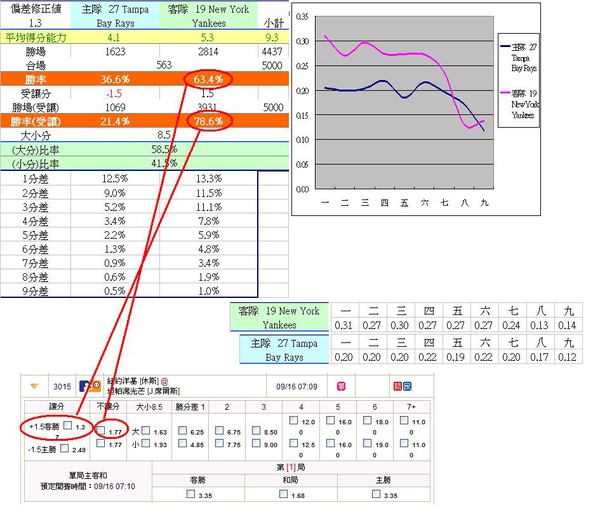Select the 4437 subtotal cell
The width and height of the screenshot is (600, 505).
[272, 51]
